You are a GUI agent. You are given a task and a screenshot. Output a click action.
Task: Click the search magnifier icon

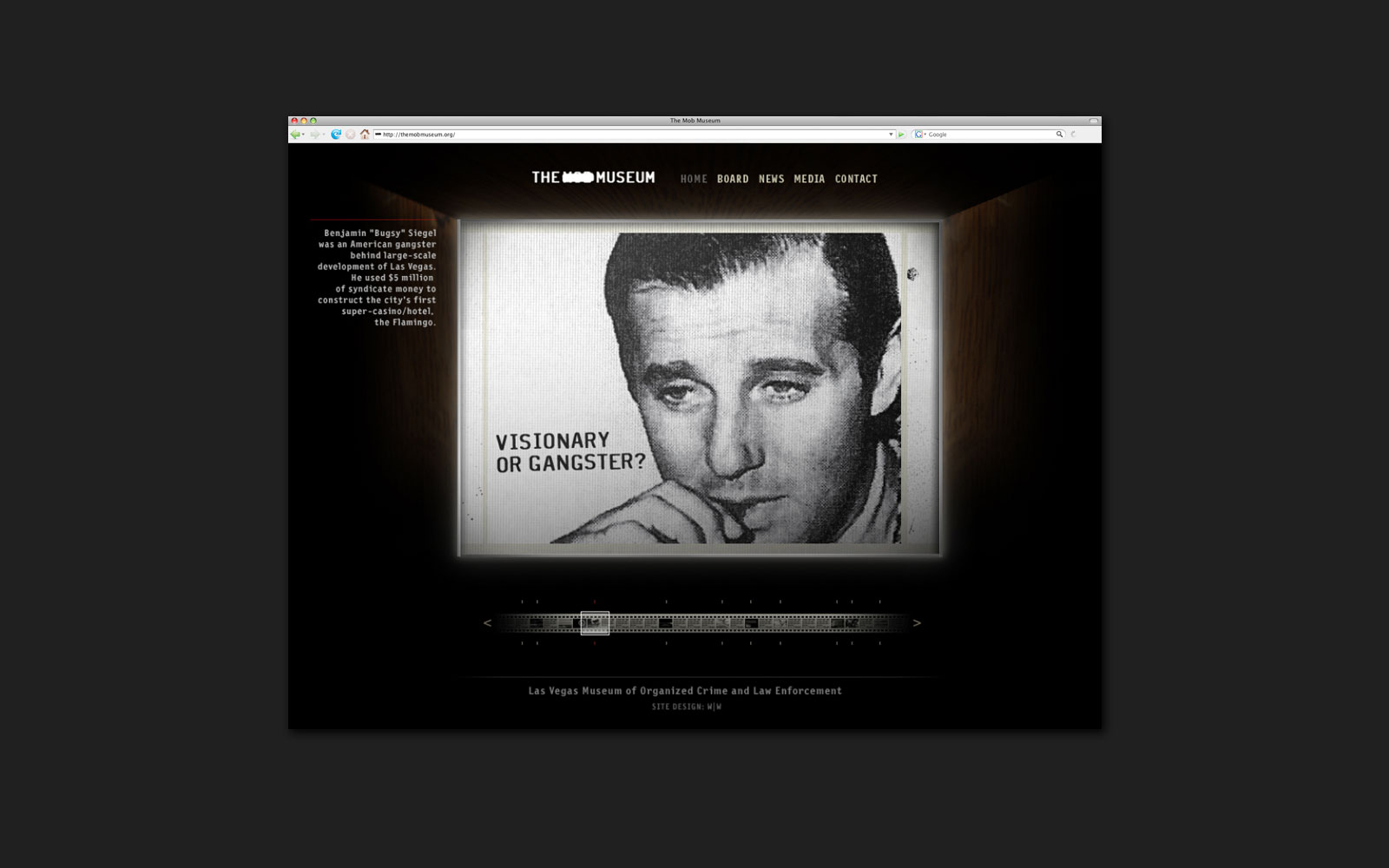point(1059,135)
